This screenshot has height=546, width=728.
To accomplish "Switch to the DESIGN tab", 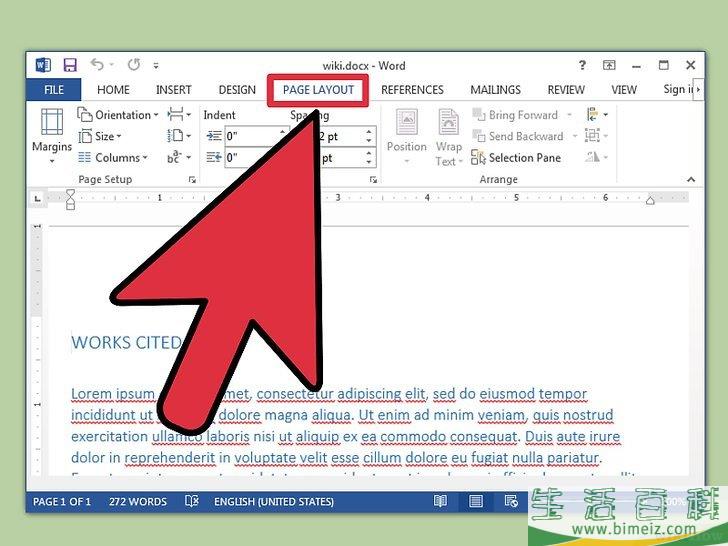I will 237,90.
